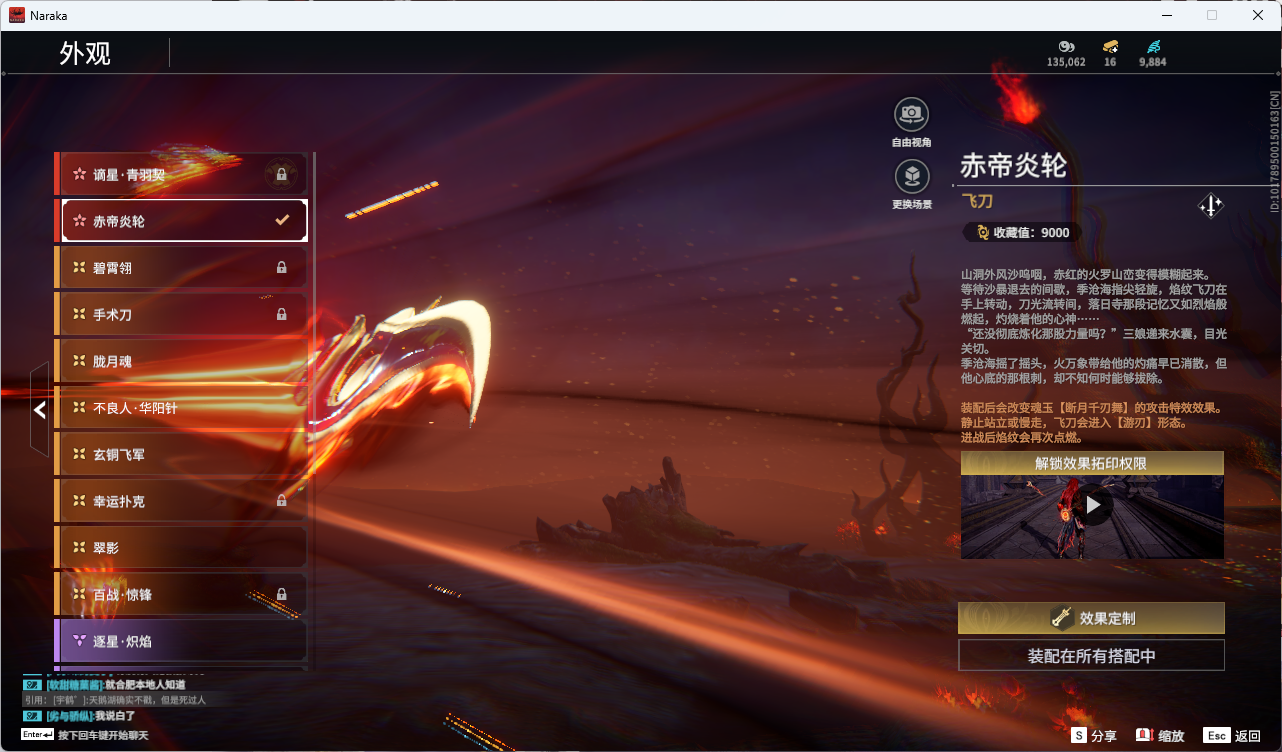The image size is (1282, 752).
Task: Click the equipped checkmark on 赤帝炎轮
Action: (x=282, y=220)
